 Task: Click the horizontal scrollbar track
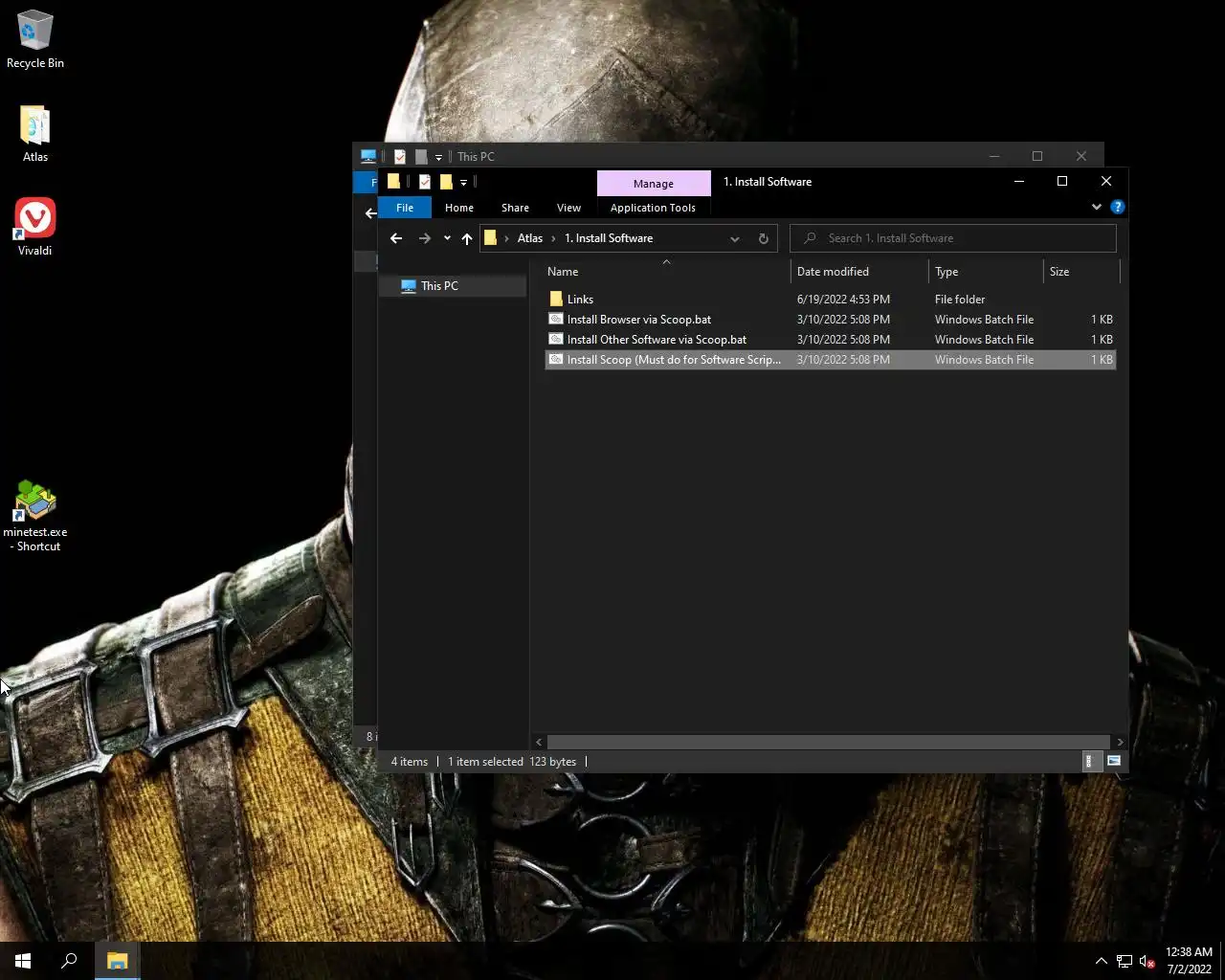(828, 742)
